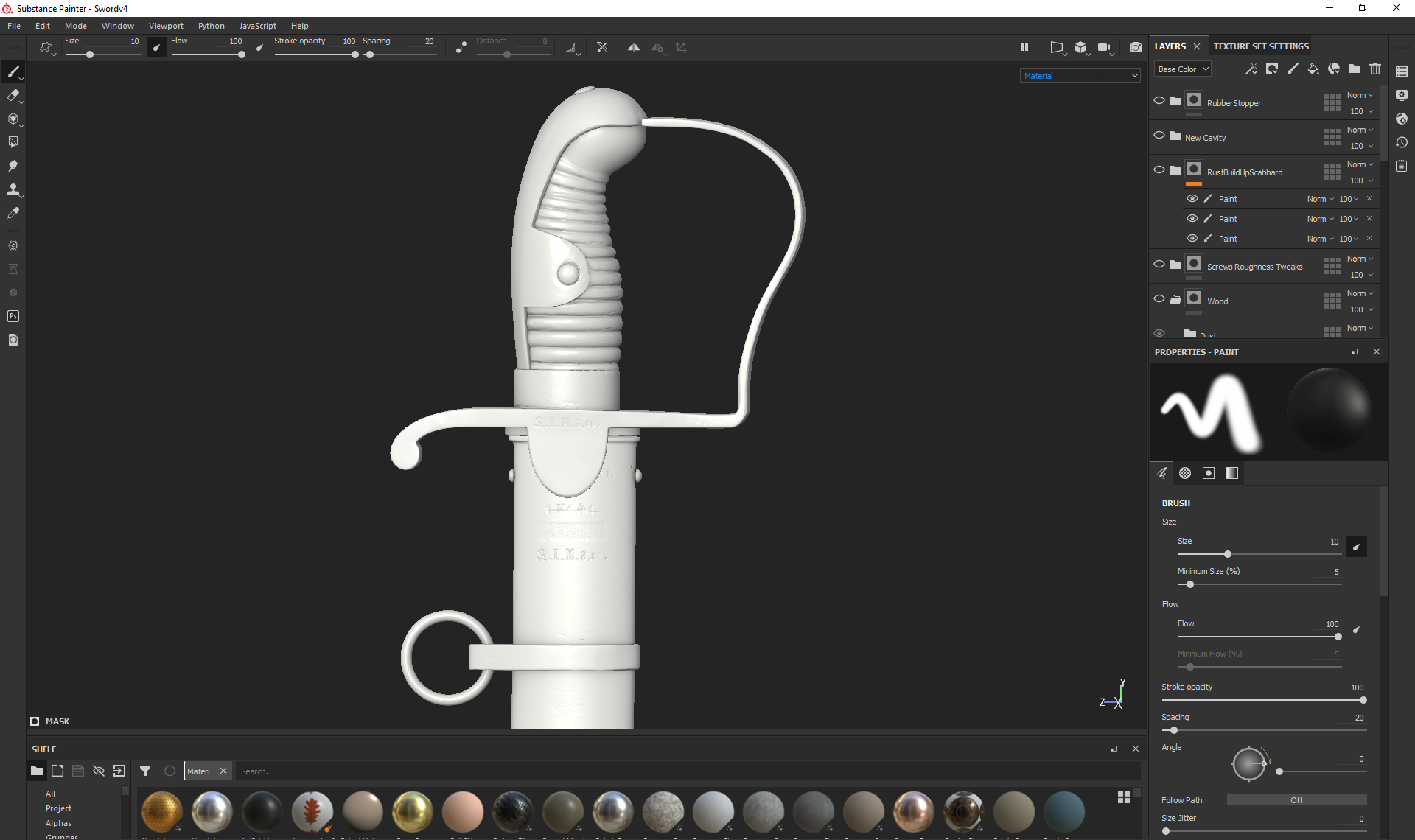Screen dimensions: 1415x840
Task: Add a fill layer with bucket icon
Action: (x=1313, y=69)
